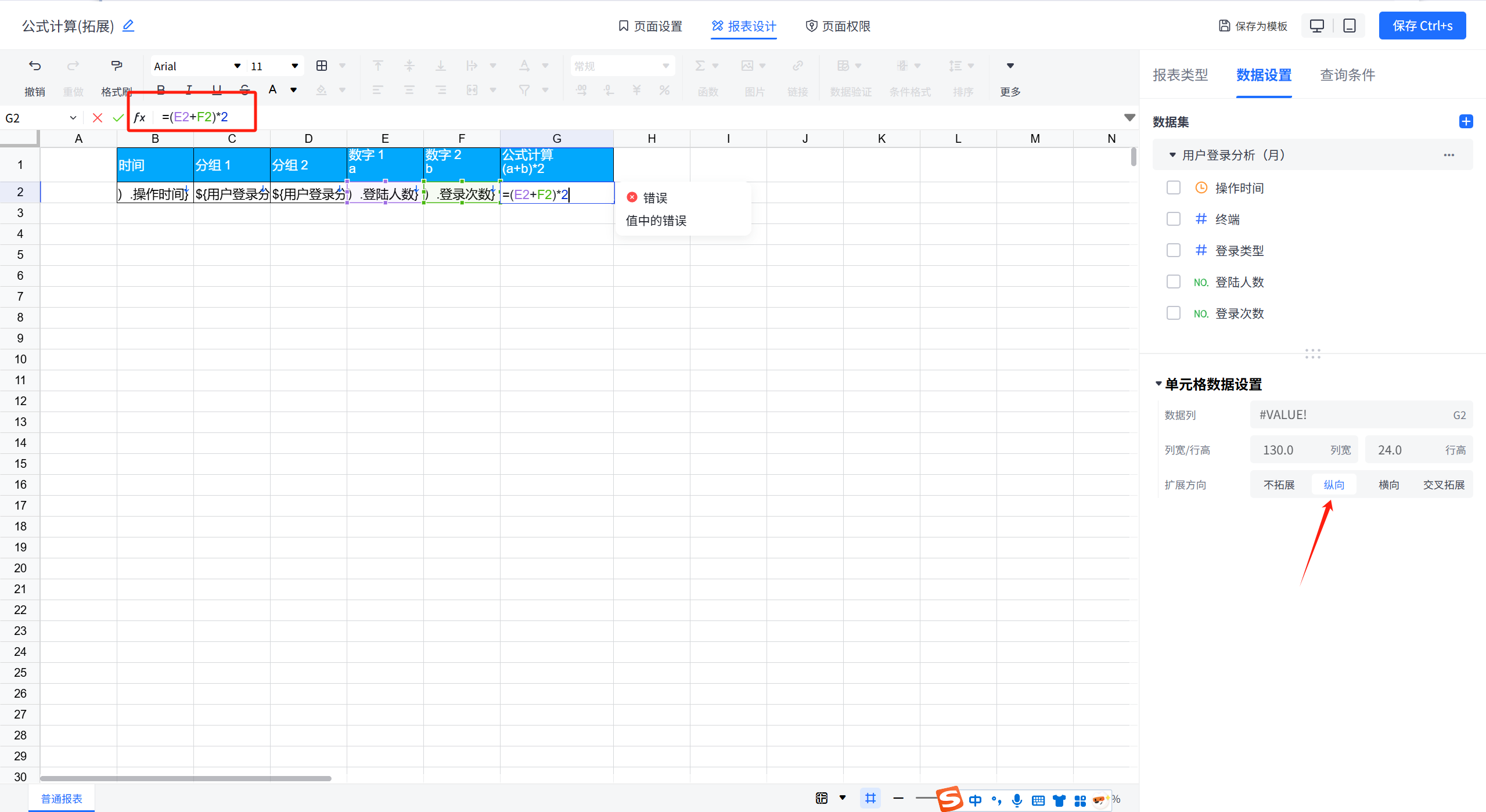Switch to desktop preview monitor icon
The width and height of the screenshot is (1486, 812).
point(1317,26)
